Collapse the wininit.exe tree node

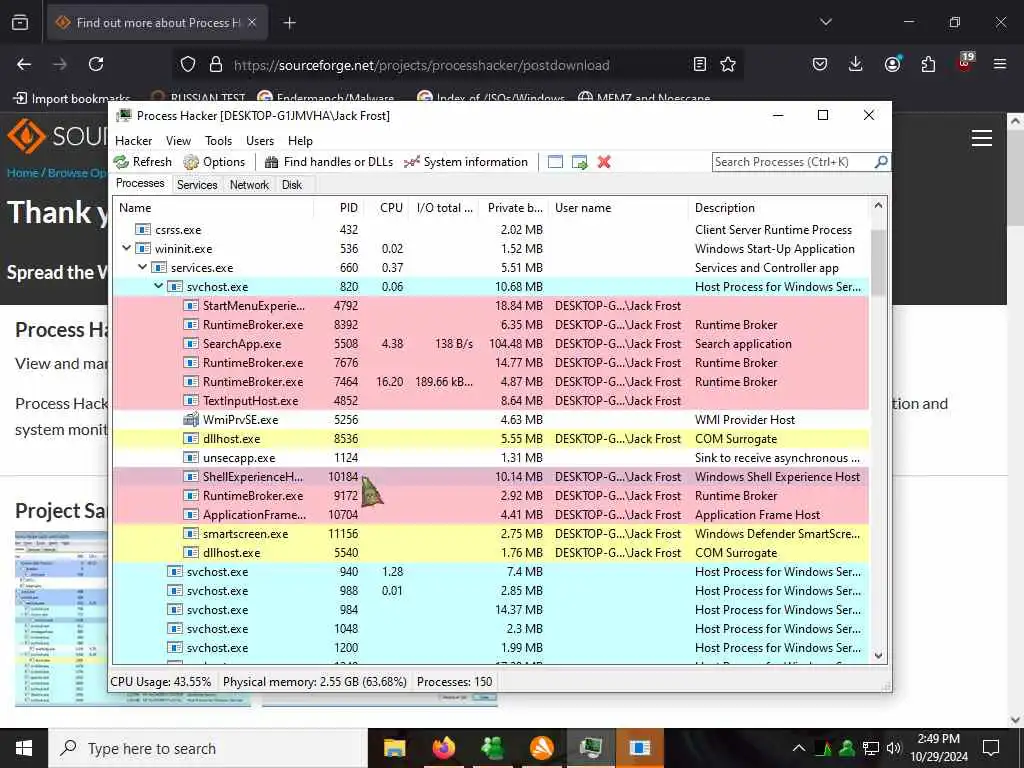click(127, 248)
